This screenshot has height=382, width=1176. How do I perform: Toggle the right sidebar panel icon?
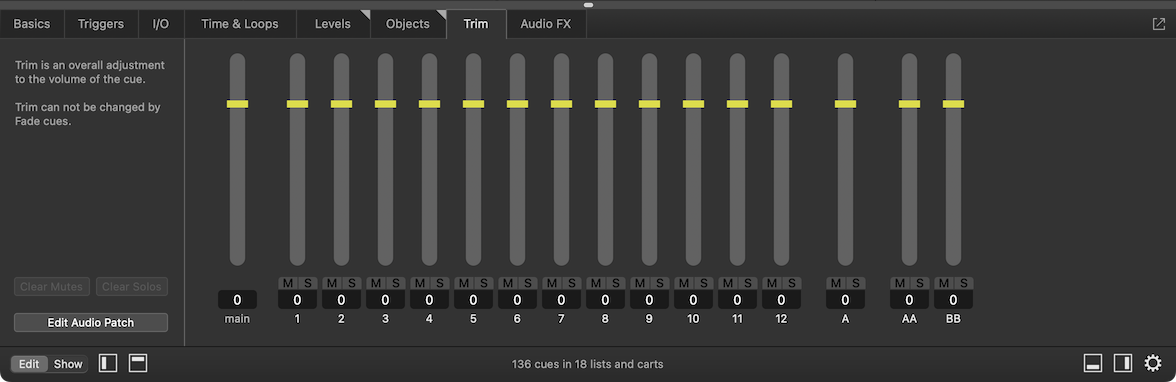point(1123,364)
